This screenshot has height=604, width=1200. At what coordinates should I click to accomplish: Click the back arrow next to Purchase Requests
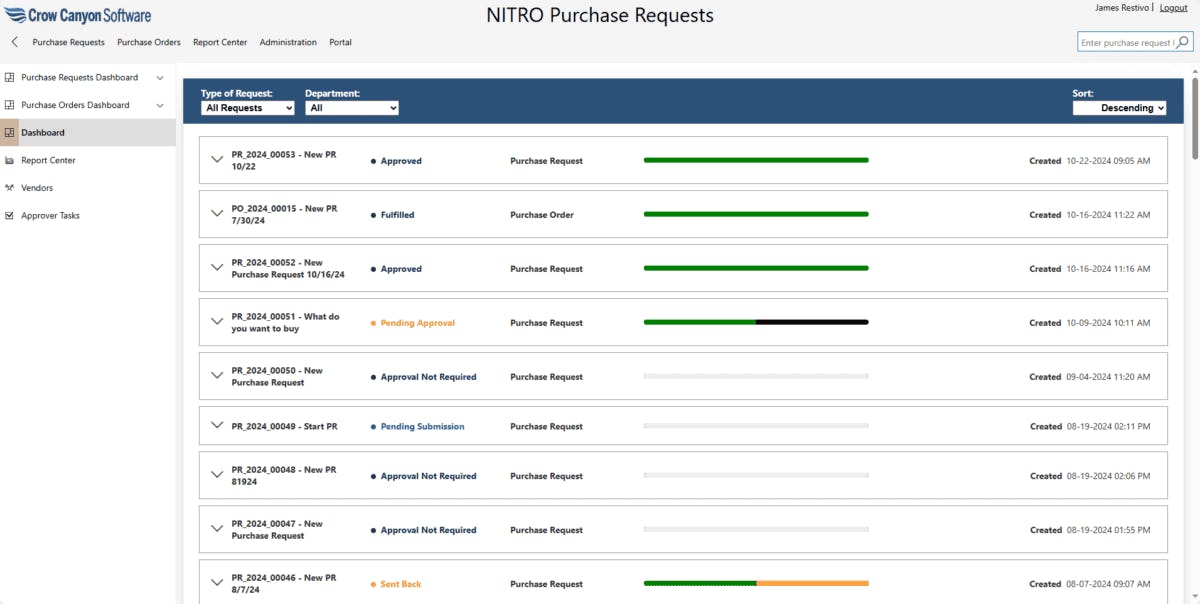(13, 42)
